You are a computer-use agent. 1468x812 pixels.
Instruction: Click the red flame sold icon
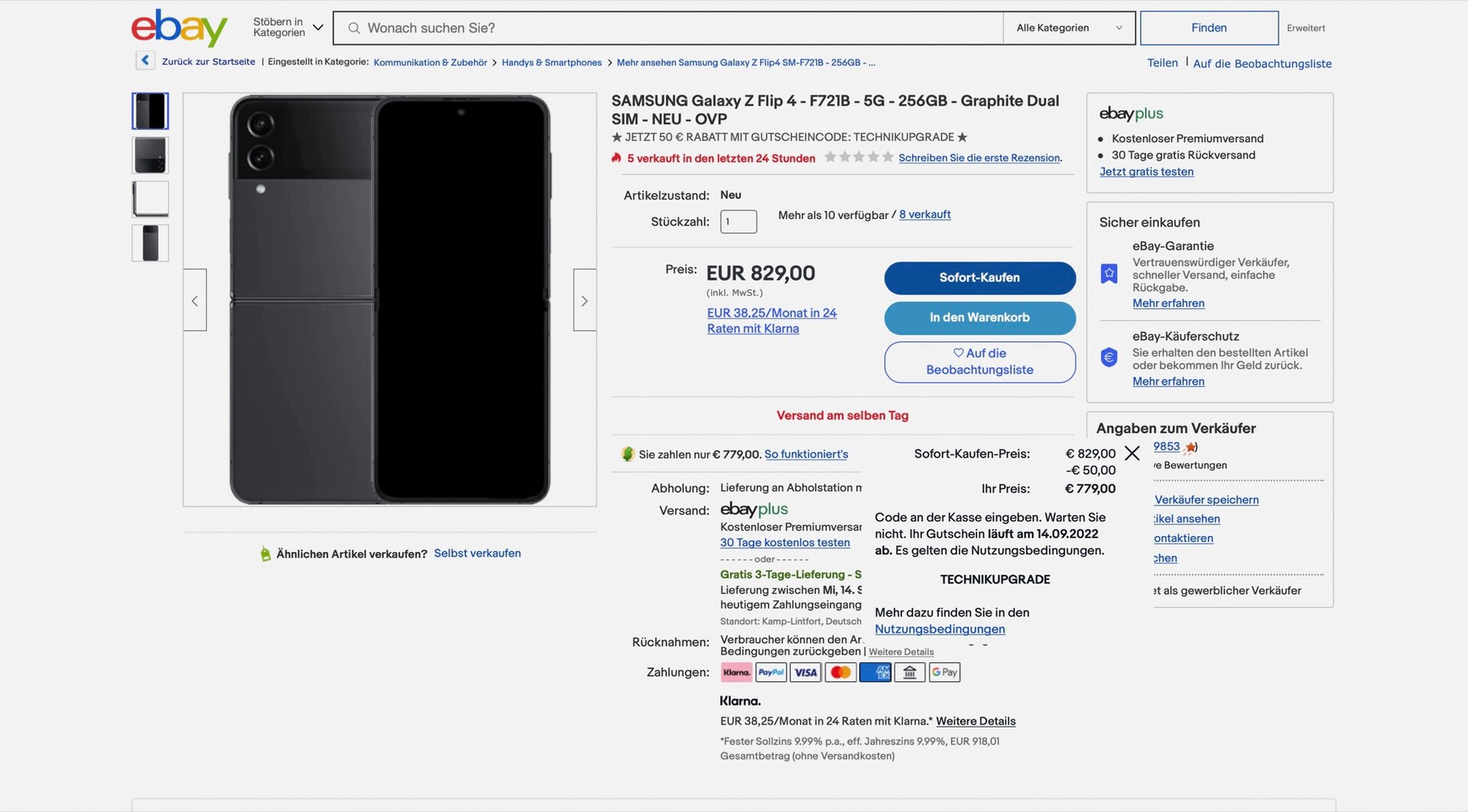(x=616, y=158)
